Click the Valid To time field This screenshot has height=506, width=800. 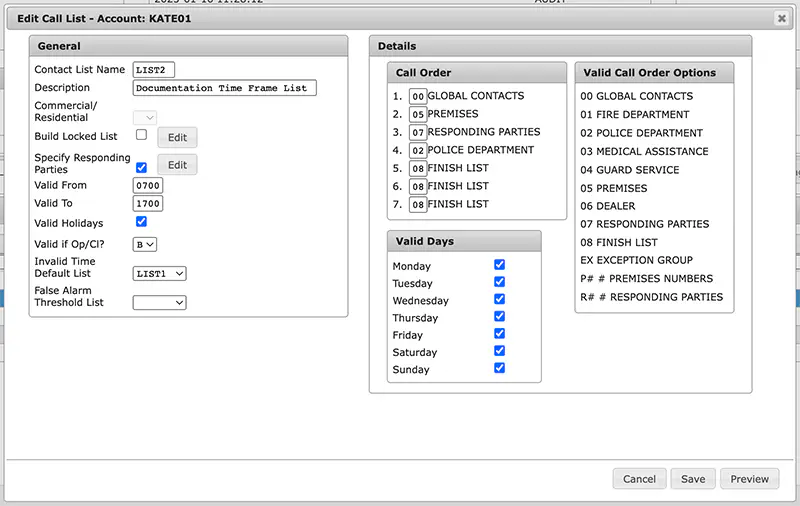click(148, 204)
